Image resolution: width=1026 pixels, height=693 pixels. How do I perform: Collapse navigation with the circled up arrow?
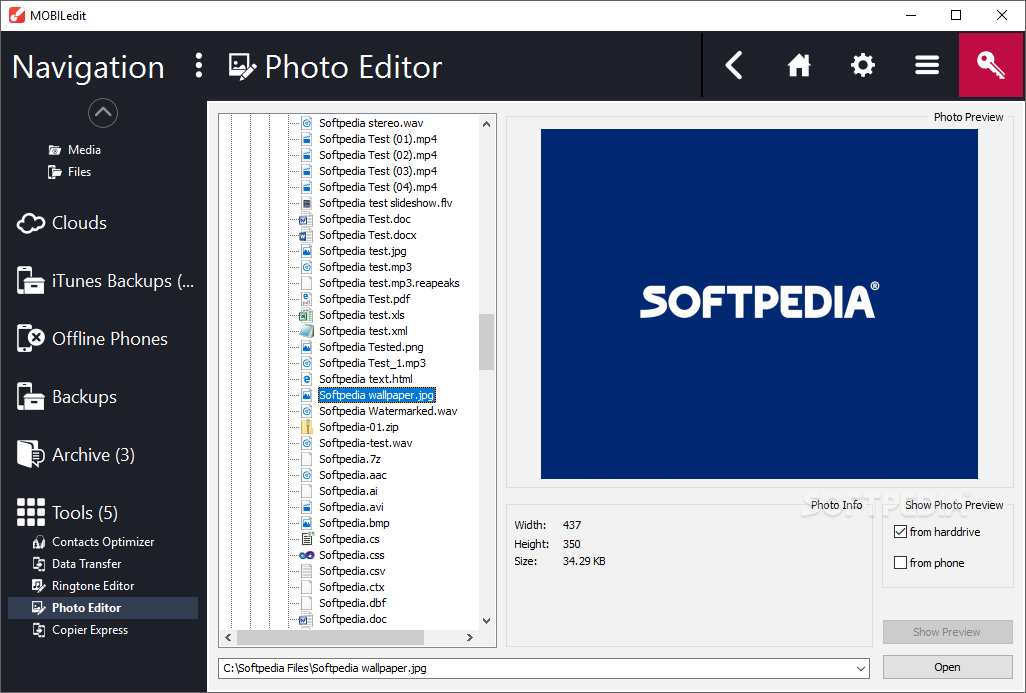(103, 113)
